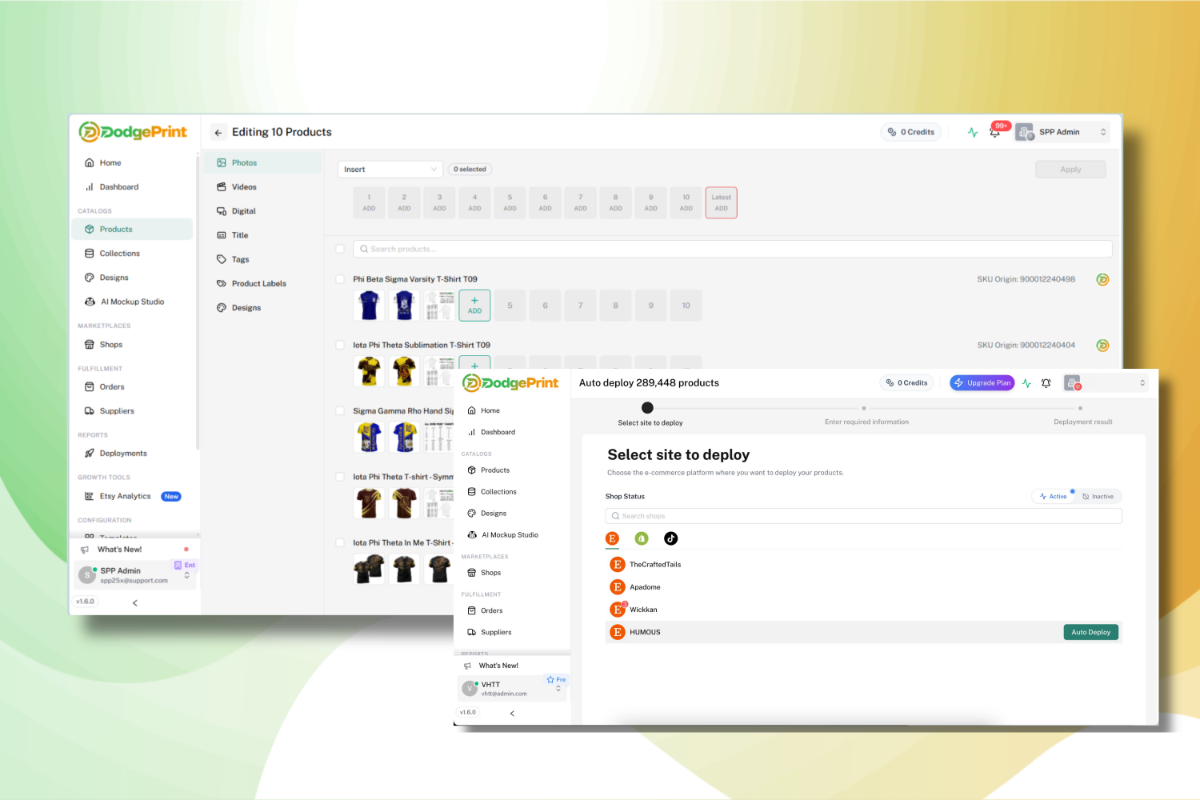Viewport: 1200px width, 800px height.
Task: Open the bell notifications in deploy window
Action: (1046, 383)
